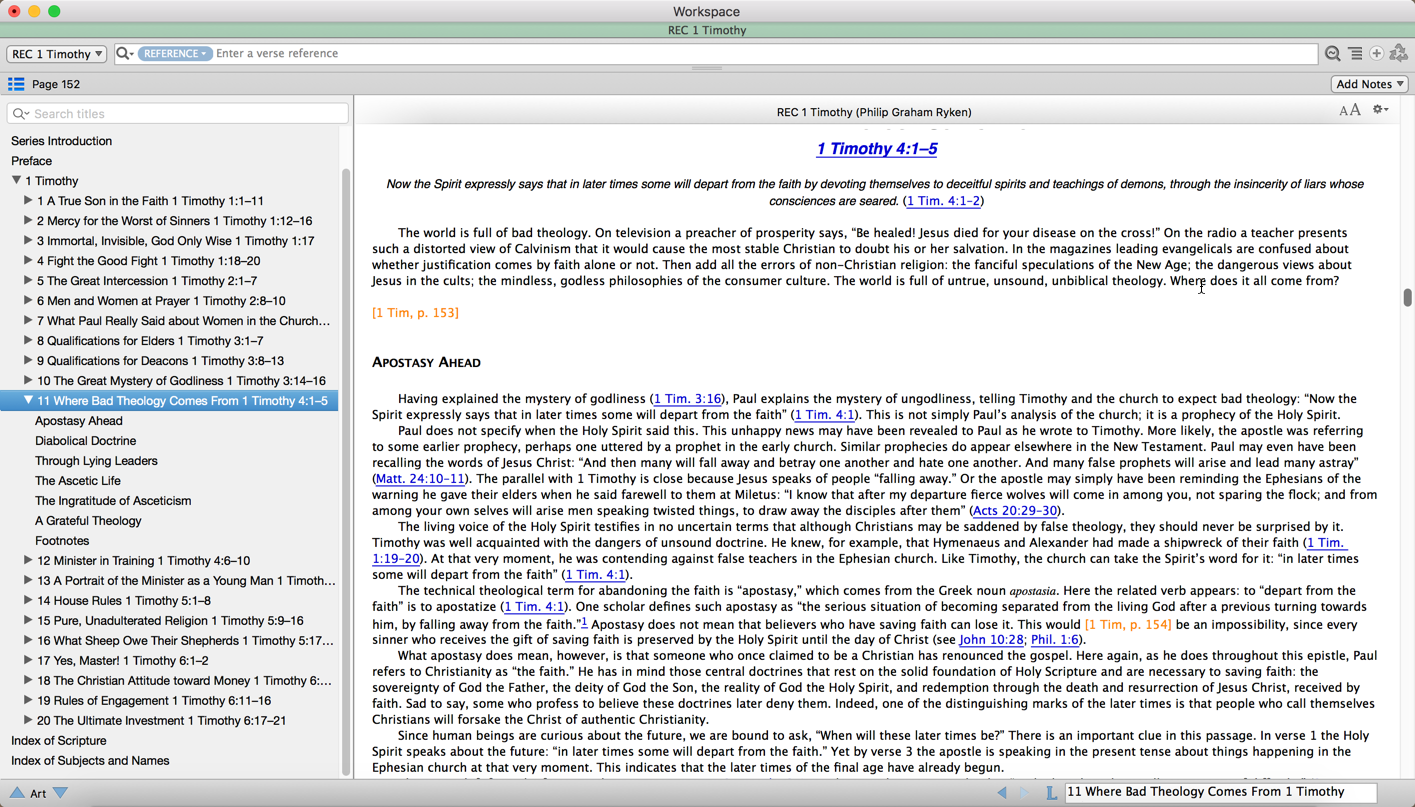Click the circled plus icon in toolbar
Image resolution: width=1415 pixels, height=807 pixels.
tap(1377, 54)
